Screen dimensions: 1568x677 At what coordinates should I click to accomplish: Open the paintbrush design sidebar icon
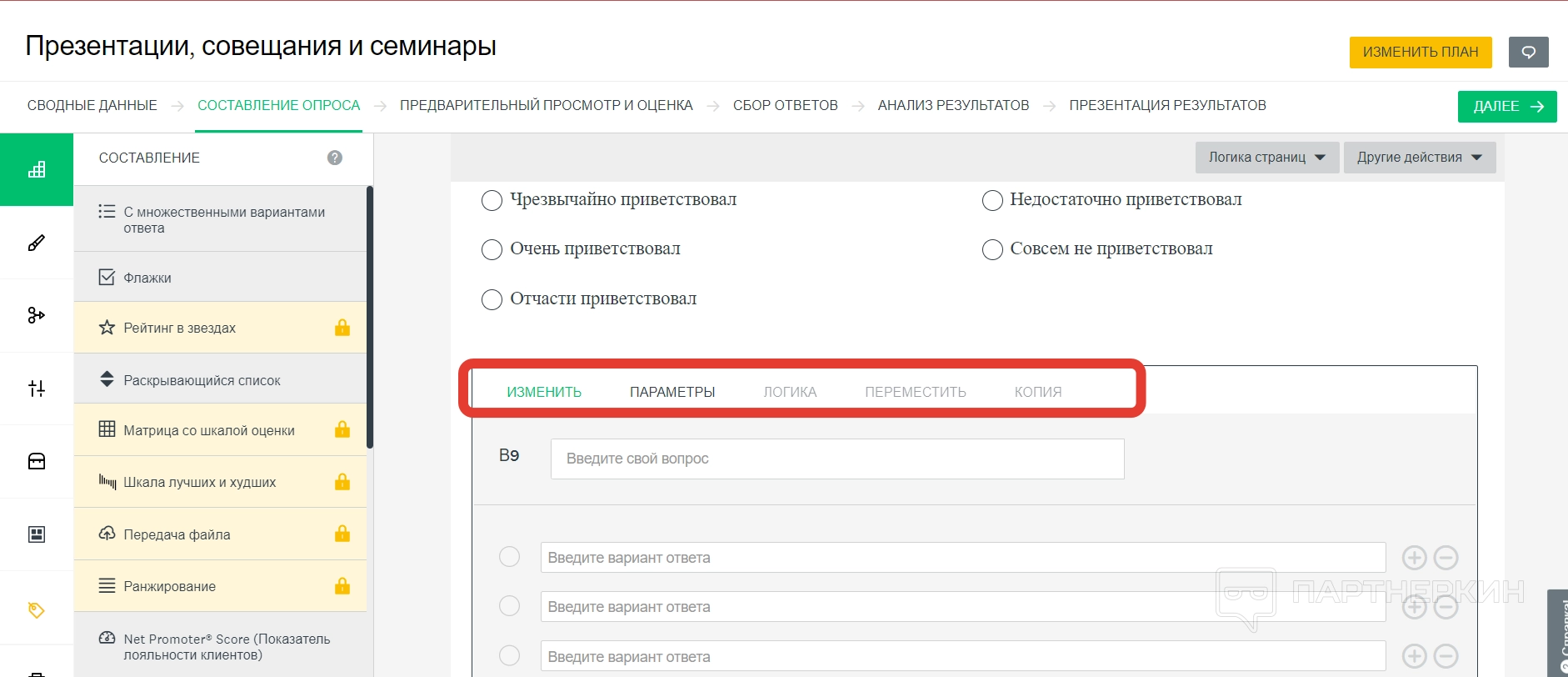(37, 243)
